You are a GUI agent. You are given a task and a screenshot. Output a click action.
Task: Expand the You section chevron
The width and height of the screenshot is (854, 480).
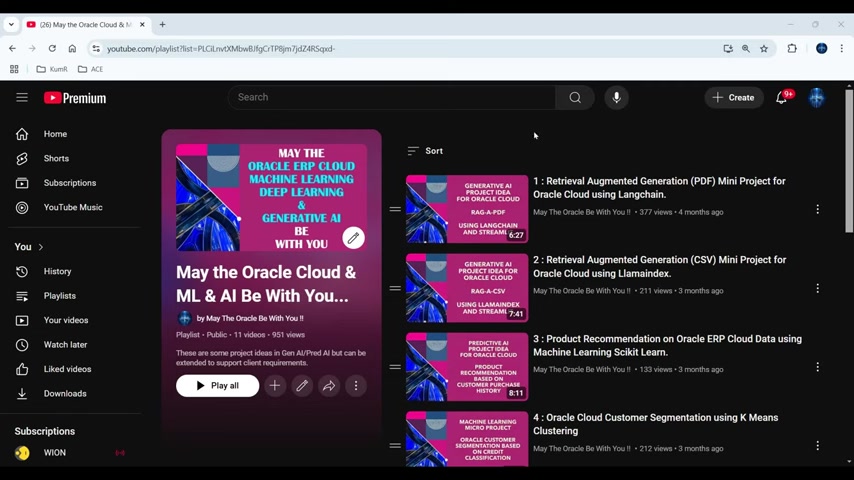[41, 247]
